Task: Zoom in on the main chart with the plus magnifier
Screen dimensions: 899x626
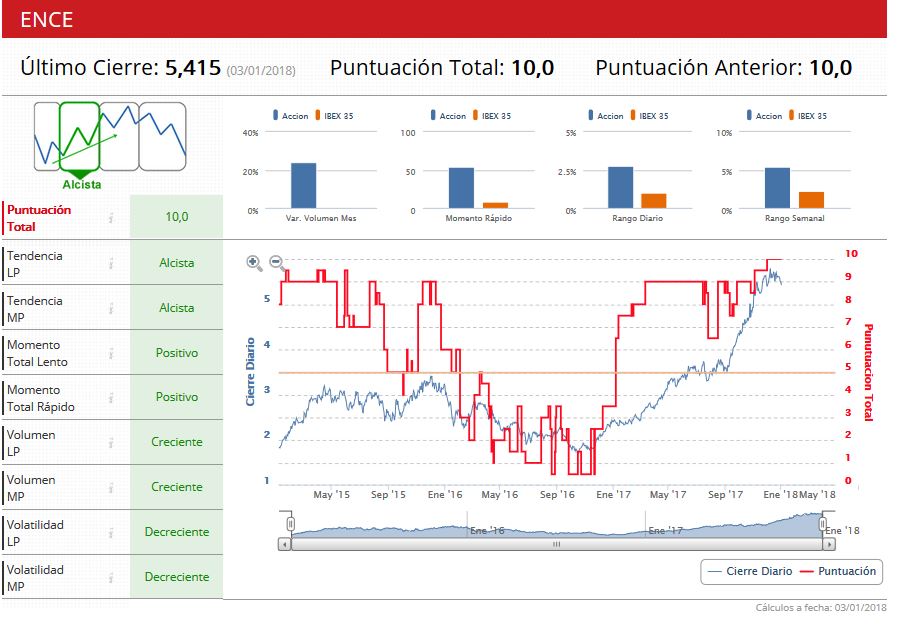Action: click(254, 263)
